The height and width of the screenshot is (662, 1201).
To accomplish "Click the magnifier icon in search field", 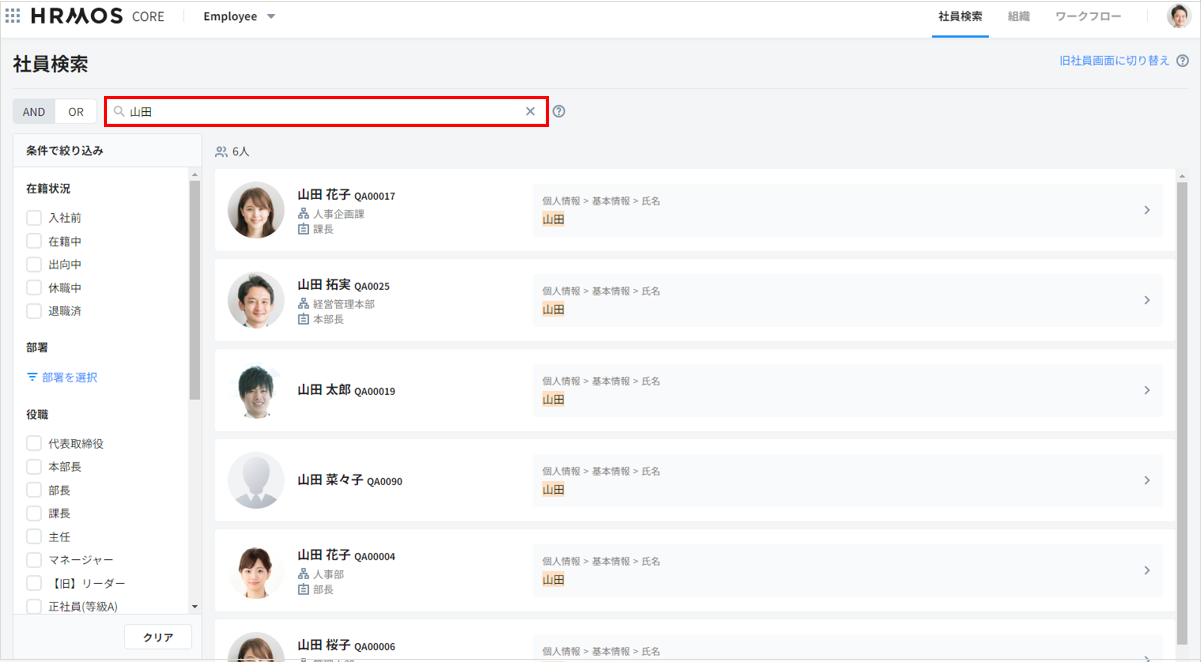I will point(119,112).
